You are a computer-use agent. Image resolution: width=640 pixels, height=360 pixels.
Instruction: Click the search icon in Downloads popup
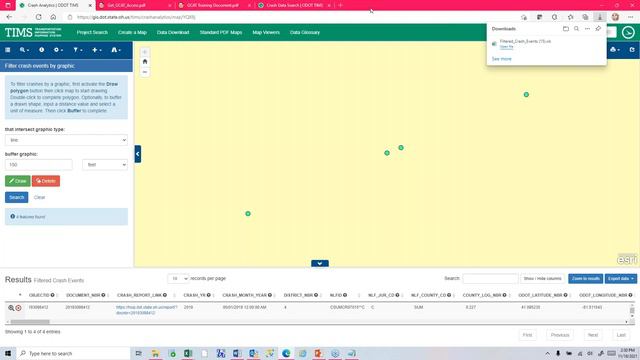click(x=576, y=29)
